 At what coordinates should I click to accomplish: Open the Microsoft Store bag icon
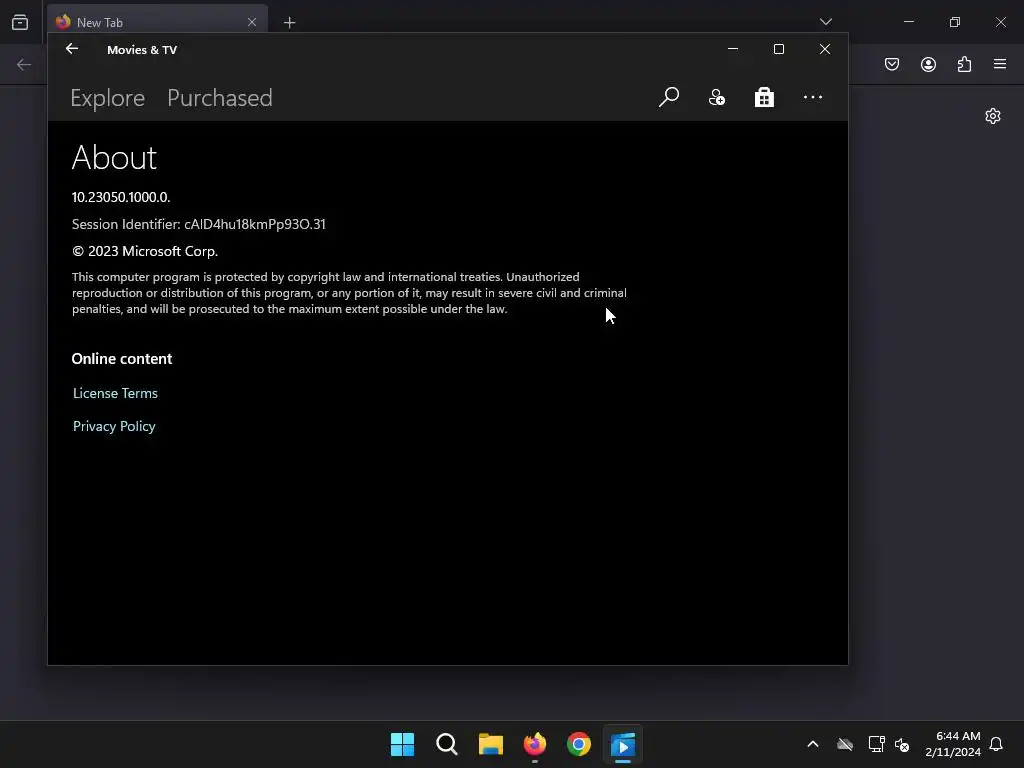(764, 97)
